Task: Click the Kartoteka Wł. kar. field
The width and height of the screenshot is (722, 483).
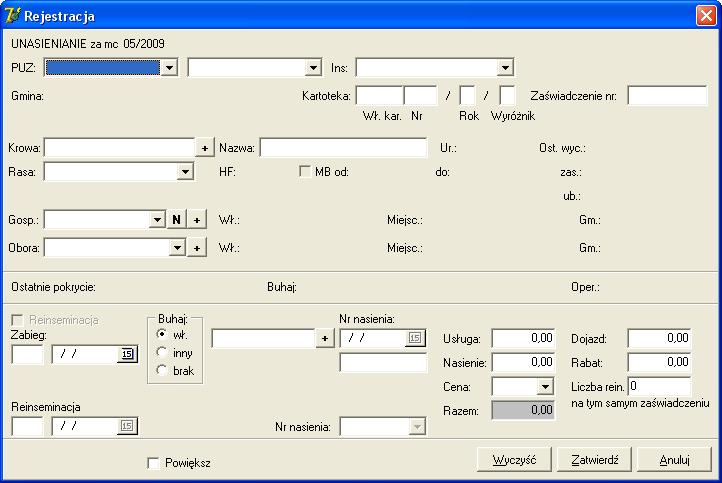Action: pyautogui.click(x=380, y=96)
